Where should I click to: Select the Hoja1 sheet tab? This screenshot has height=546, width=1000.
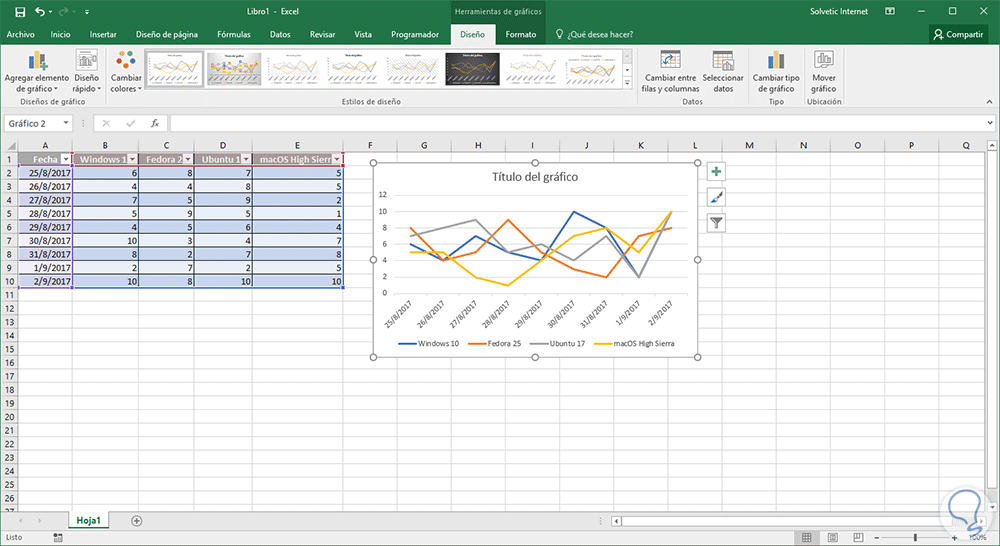point(89,520)
